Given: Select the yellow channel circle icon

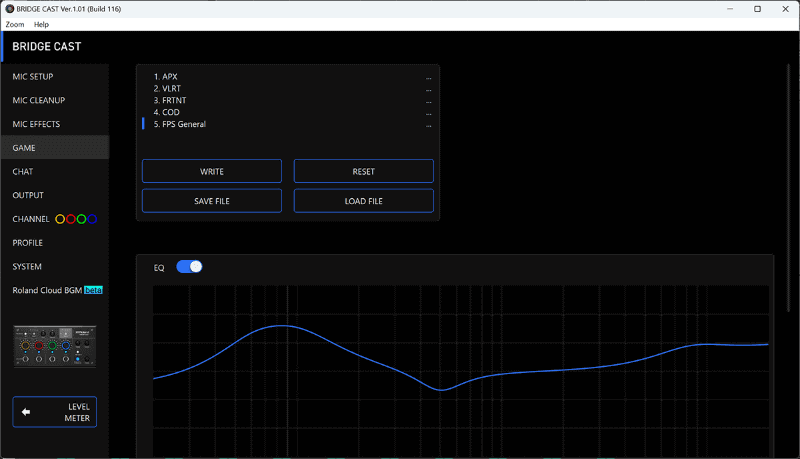Looking at the screenshot, I should 60,219.
